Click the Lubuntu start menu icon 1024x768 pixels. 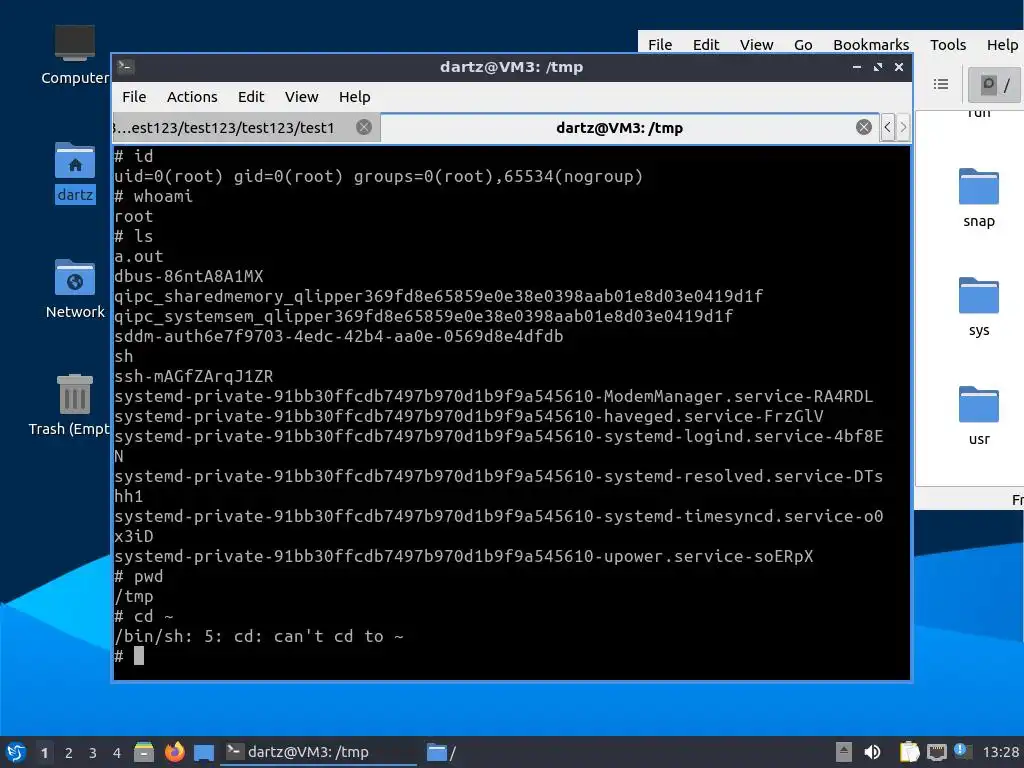coord(15,752)
